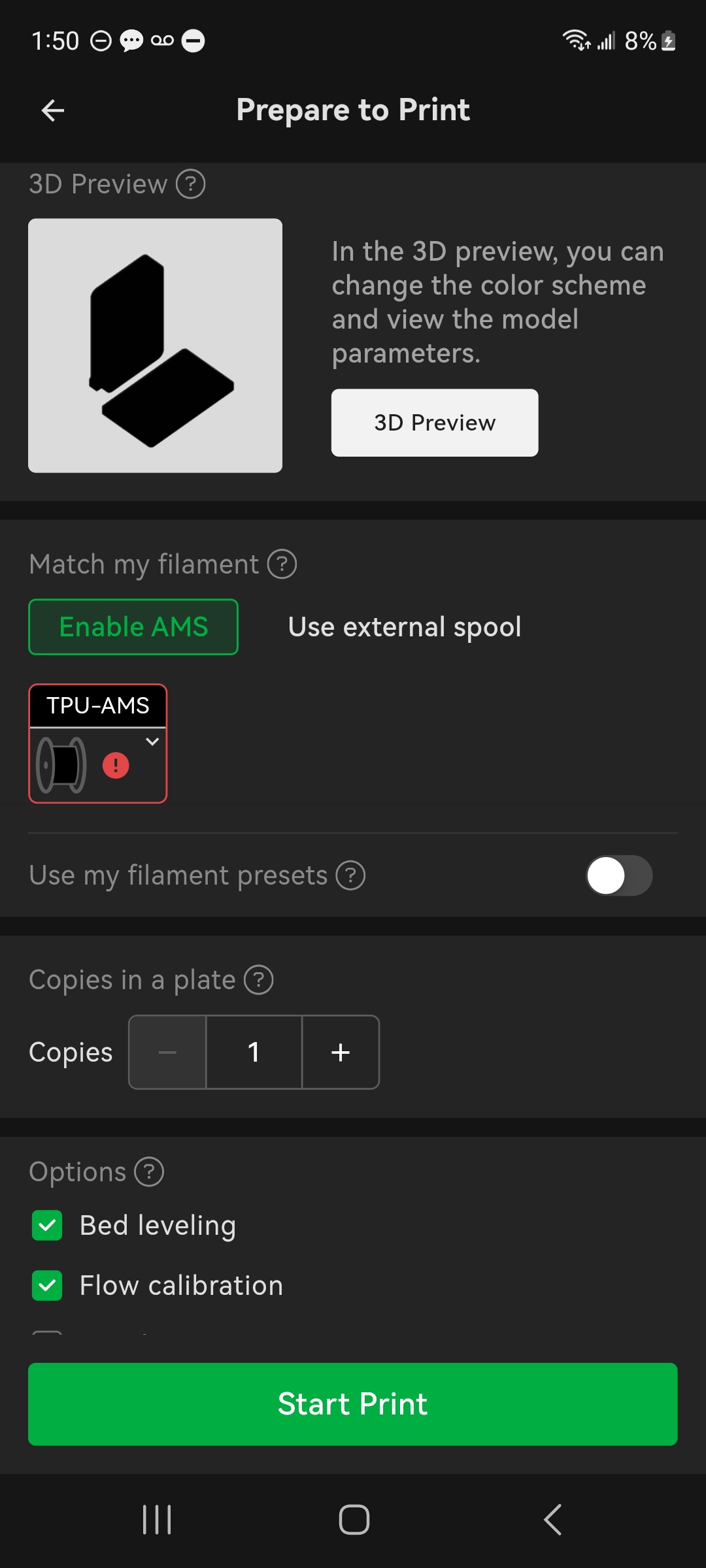Tap the green Start Print button
The height and width of the screenshot is (1568, 706).
[353, 1404]
